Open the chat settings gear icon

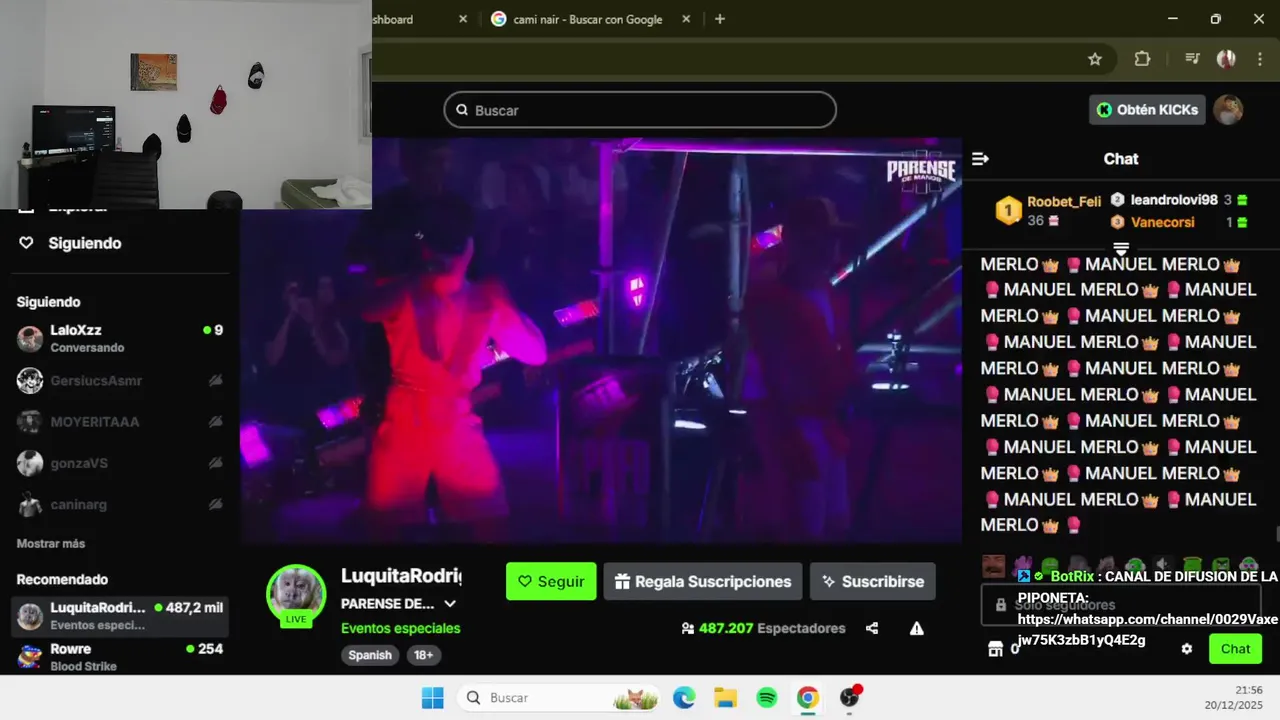pyautogui.click(x=1187, y=649)
